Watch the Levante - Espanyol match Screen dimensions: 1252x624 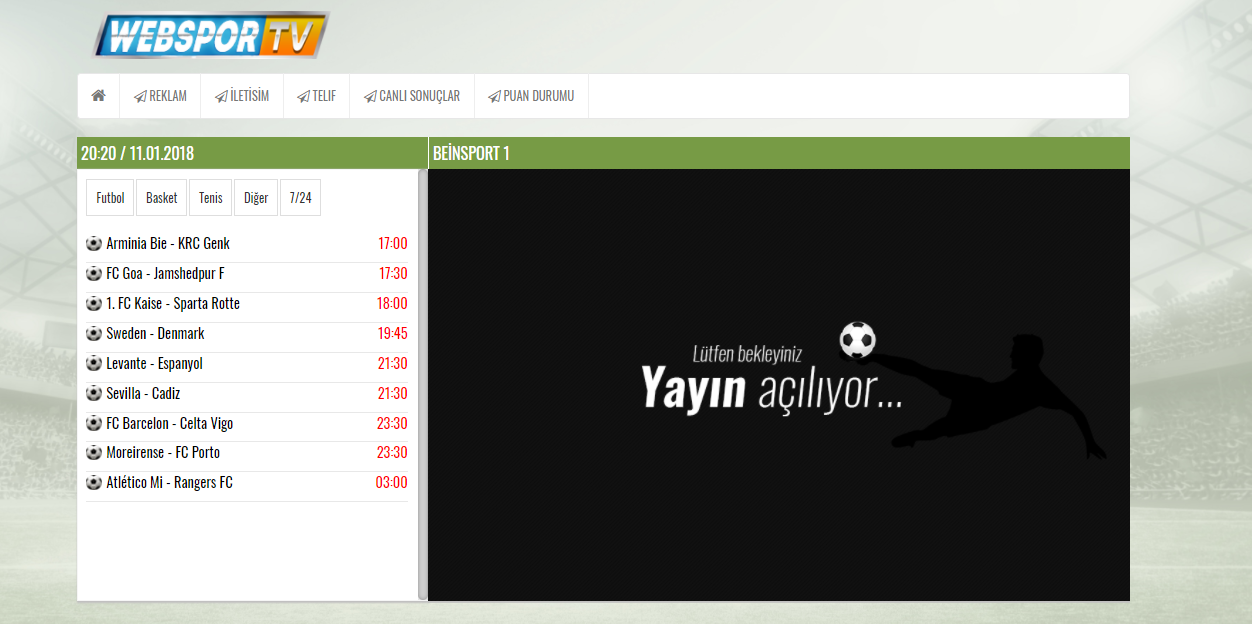tap(154, 363)
